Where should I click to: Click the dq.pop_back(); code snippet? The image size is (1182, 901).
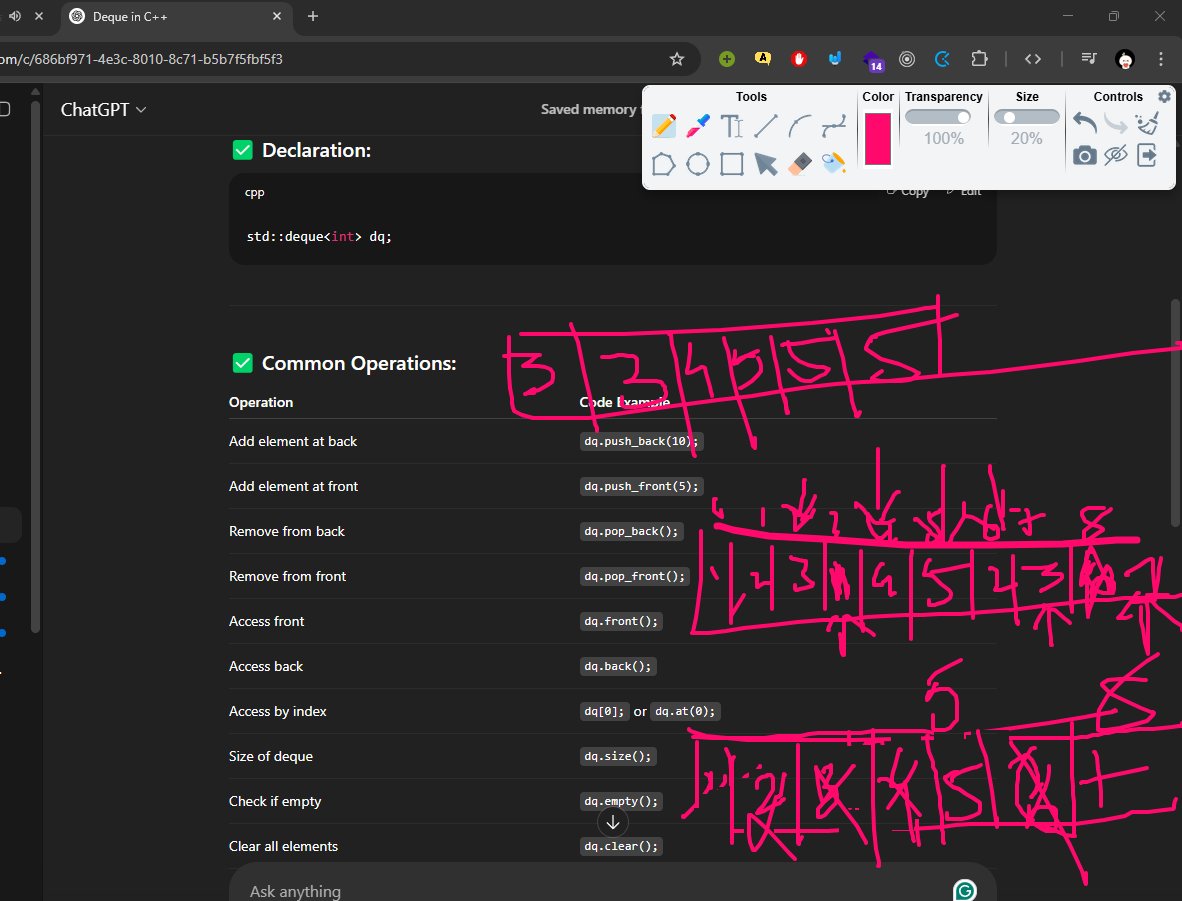(631, 532)
